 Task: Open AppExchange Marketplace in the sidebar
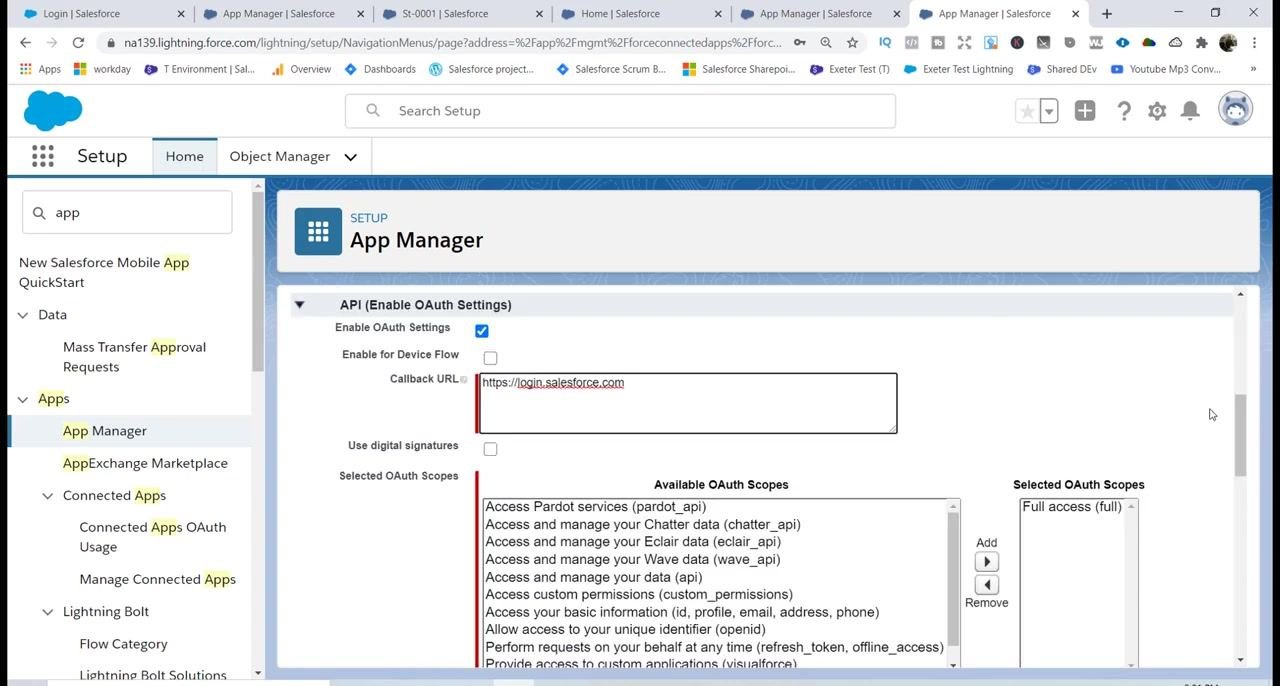(145, 463)
